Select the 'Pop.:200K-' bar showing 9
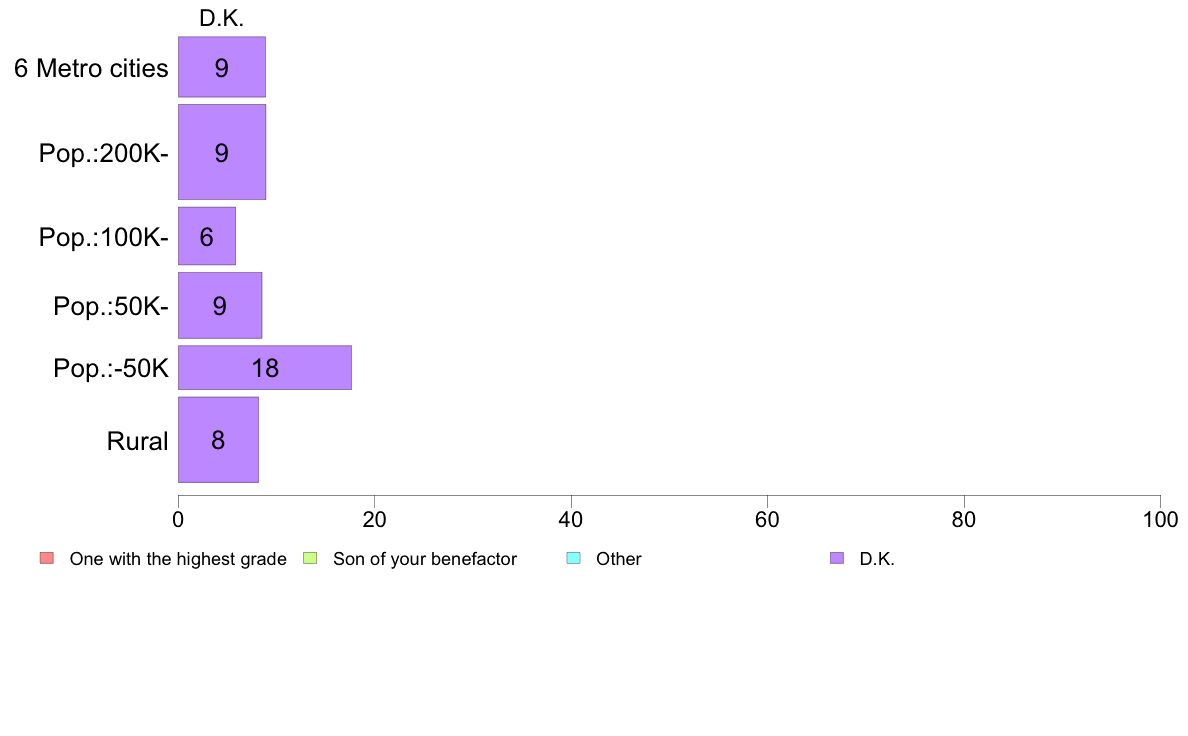The image size is (1188, 736). (x=222, y=152)
